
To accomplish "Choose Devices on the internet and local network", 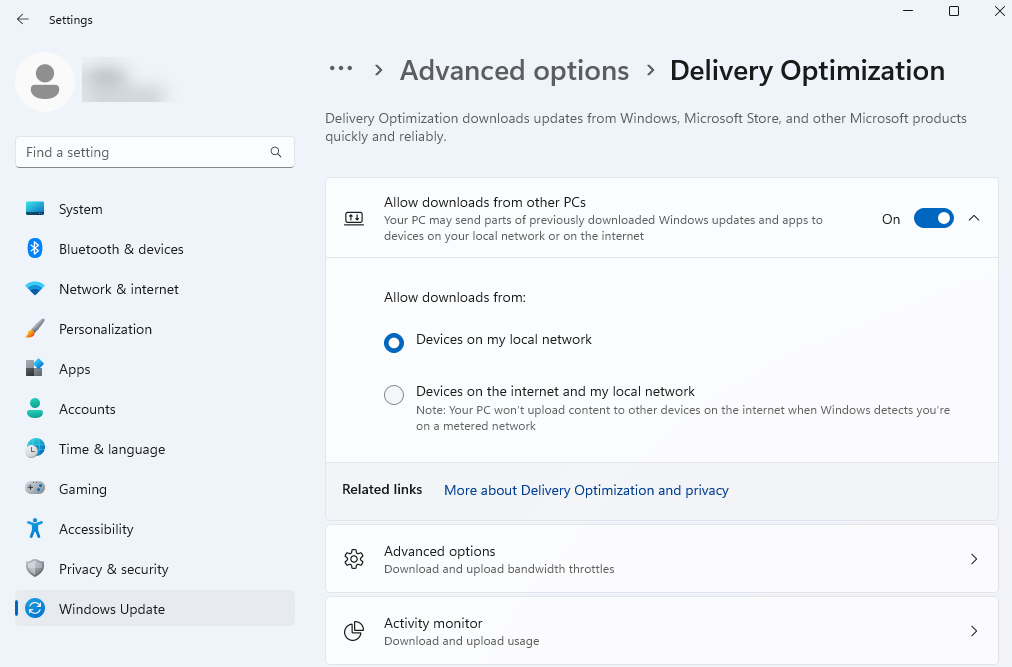I will click(394, 395).
